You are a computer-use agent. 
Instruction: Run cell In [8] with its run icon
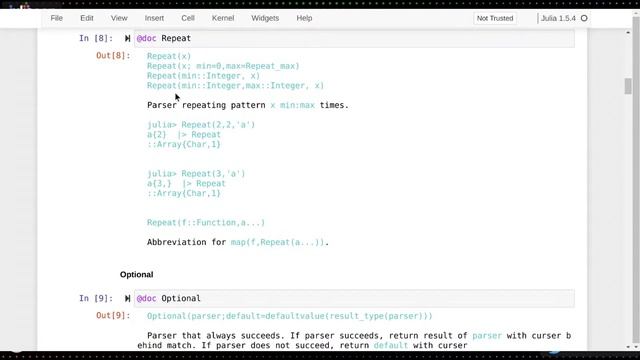click(x=127, y=38)
